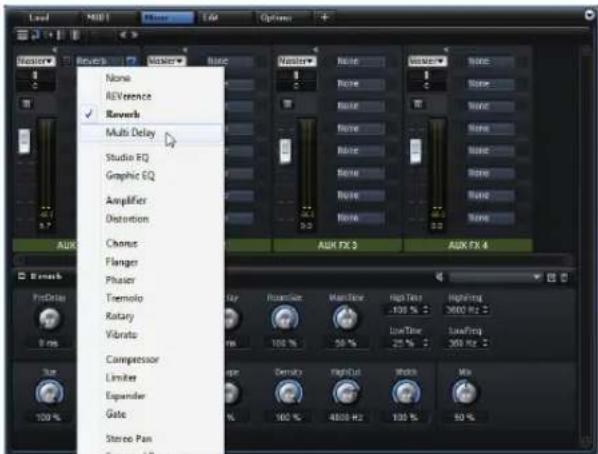Click save preset icon in Reverb editor

coord(551,277)
